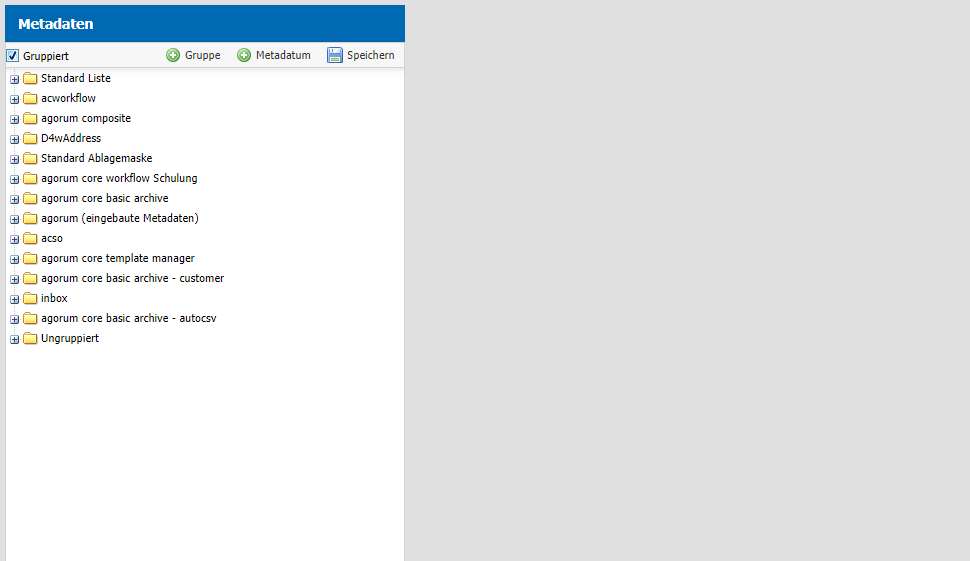Toggle the Gruppiert checkbox

(x=12, y=56)
